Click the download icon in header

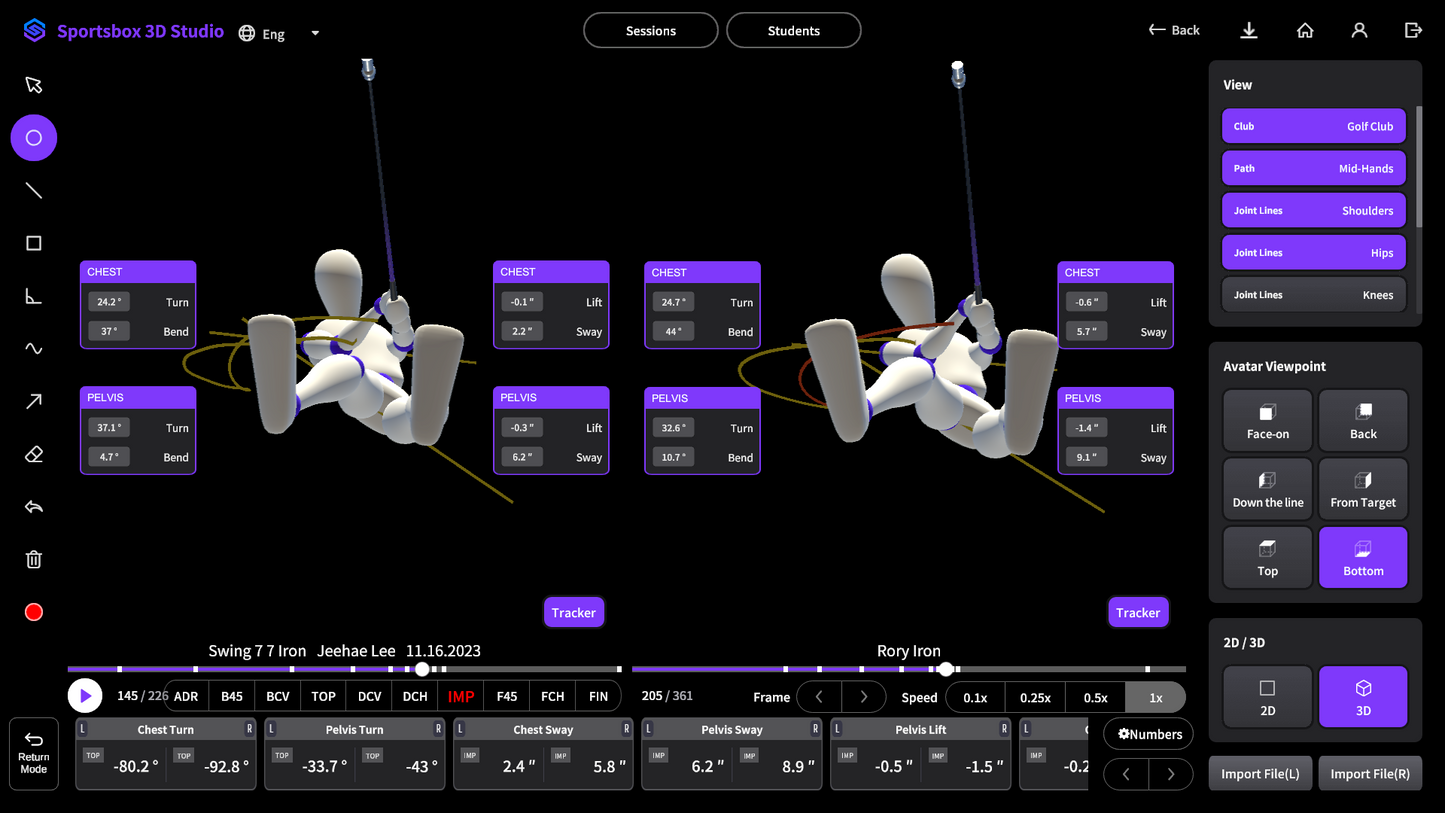coord(1249,31)
